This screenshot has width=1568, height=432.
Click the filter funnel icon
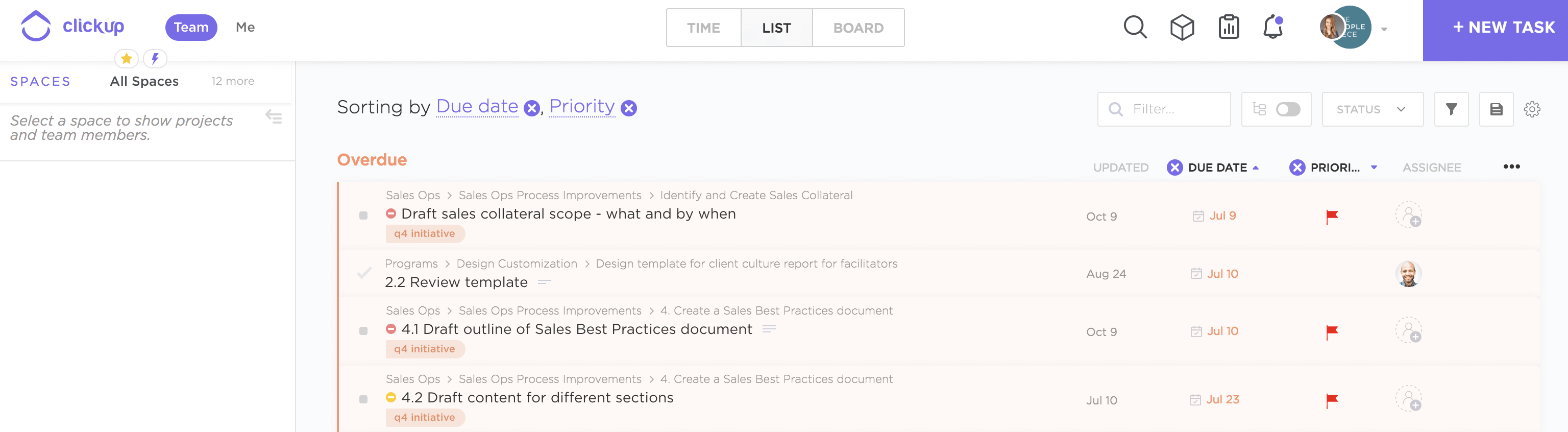[x=1451, y=109]
